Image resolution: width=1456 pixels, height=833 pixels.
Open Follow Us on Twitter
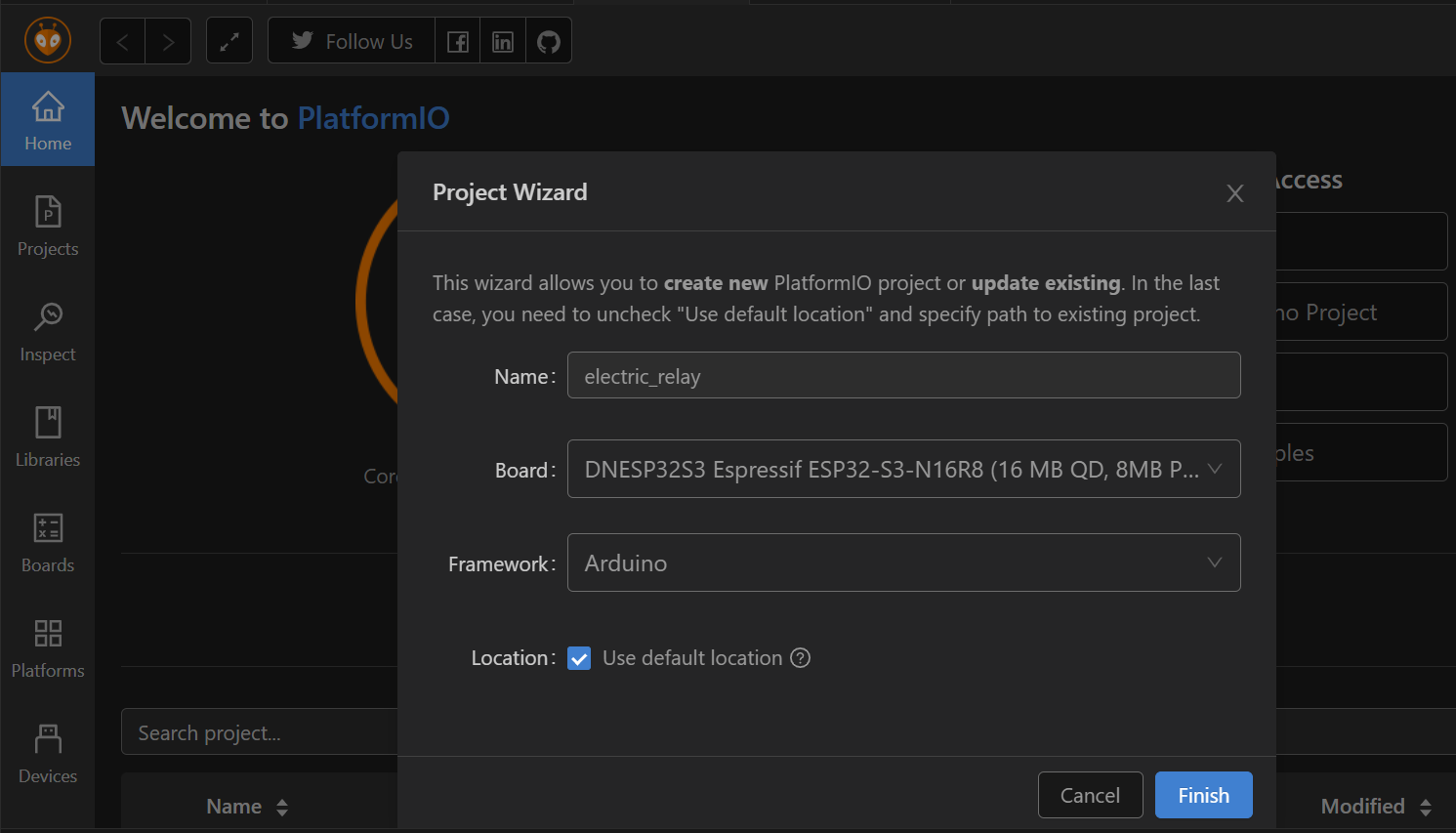tap(352, 41)
